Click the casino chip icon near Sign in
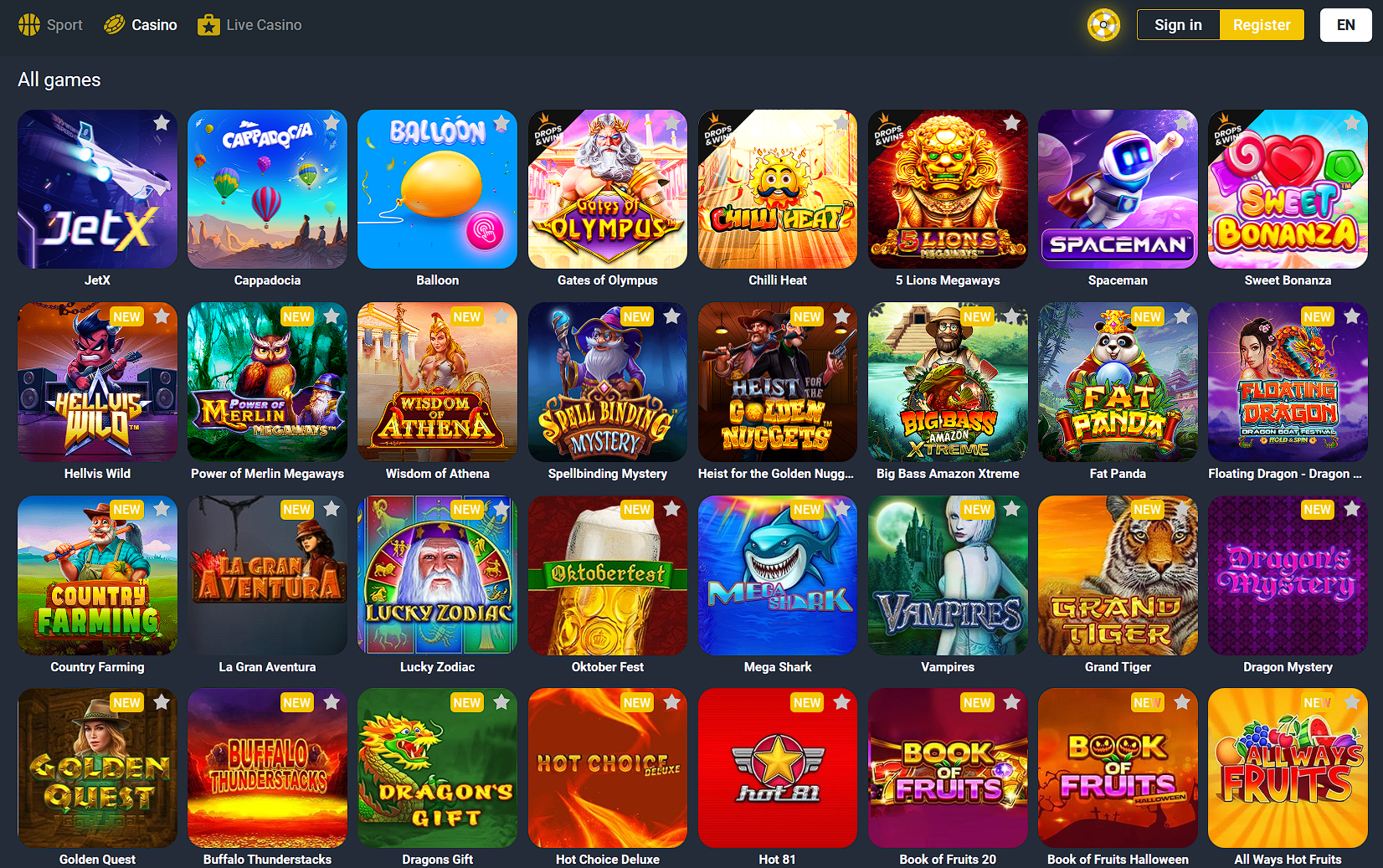The height and width of the screenshot is (868, 1383). click(x=1103, y=25)
